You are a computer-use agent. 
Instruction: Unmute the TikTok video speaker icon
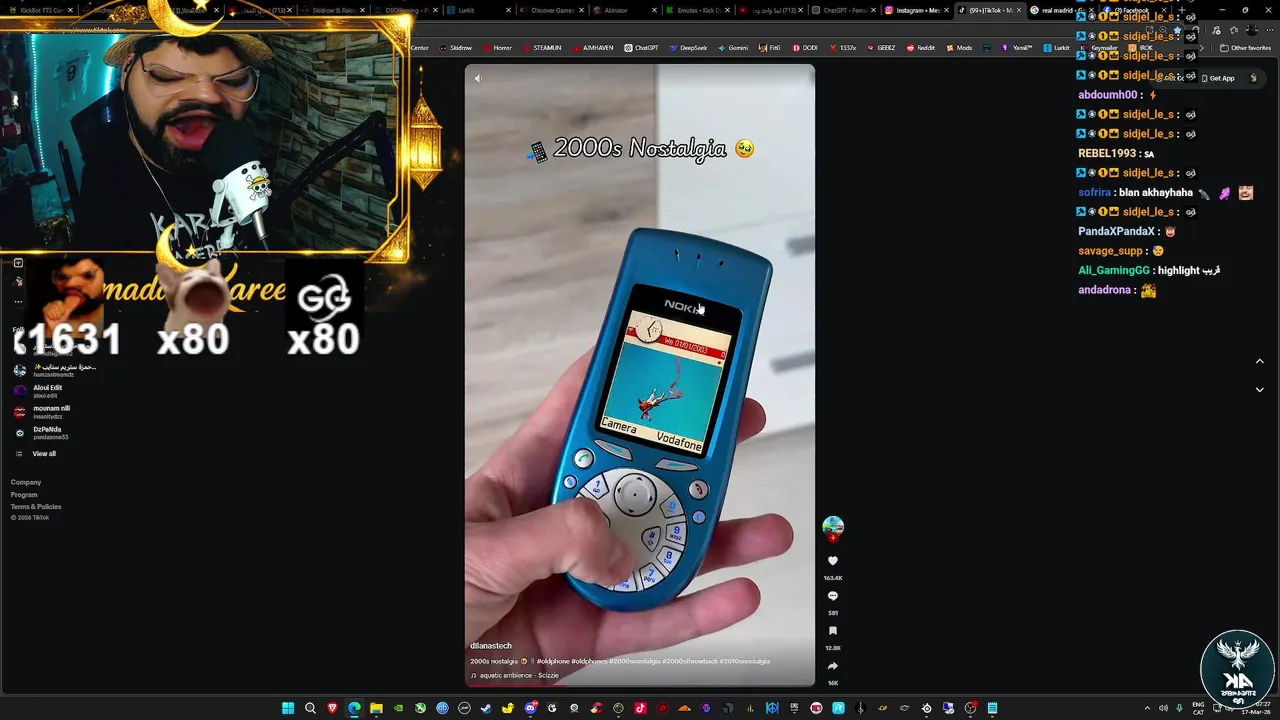[478, 78]
